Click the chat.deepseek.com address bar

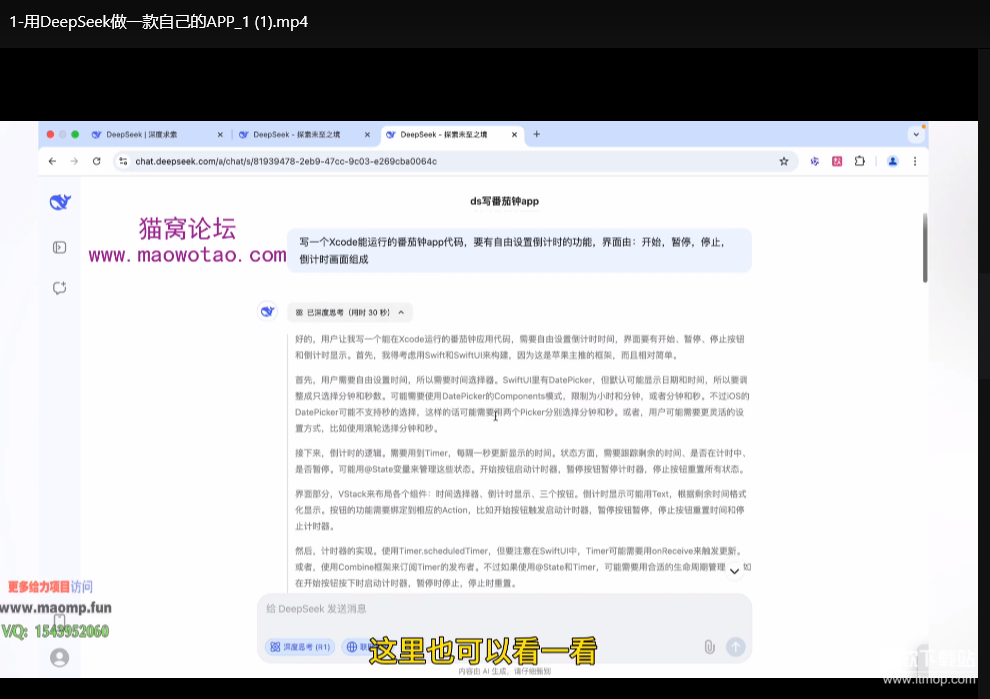400,161
